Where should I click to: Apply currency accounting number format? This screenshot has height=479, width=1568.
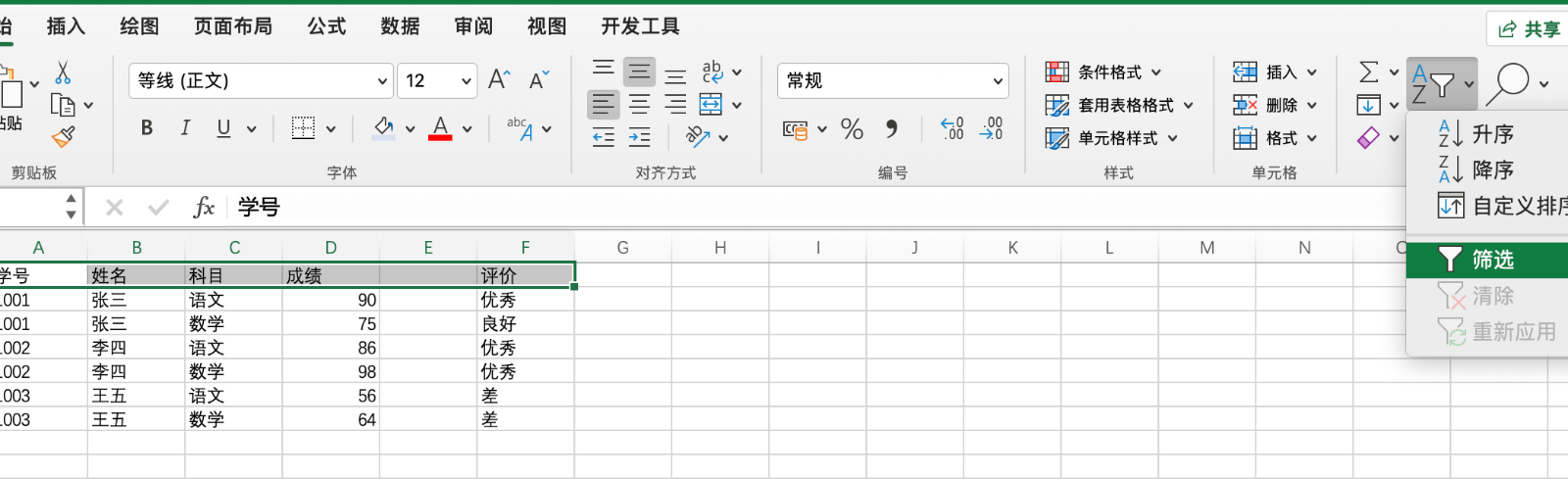click(795, 129)
